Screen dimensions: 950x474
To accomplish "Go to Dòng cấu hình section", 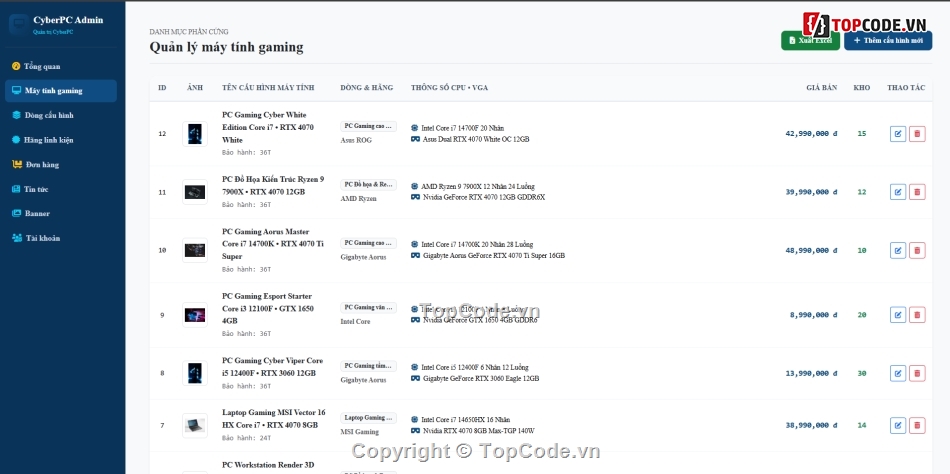I will [61, 115].
